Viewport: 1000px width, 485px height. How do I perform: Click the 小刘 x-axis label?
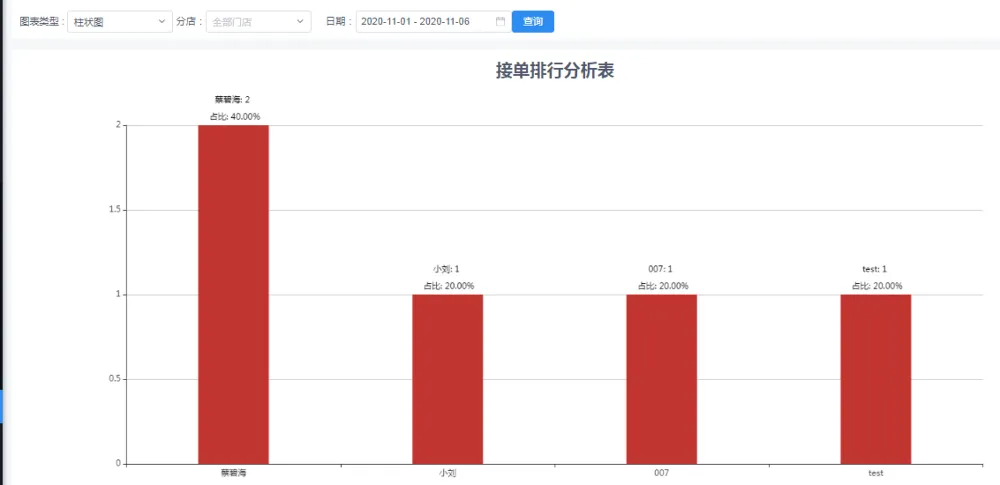click(x=447, y=473)
